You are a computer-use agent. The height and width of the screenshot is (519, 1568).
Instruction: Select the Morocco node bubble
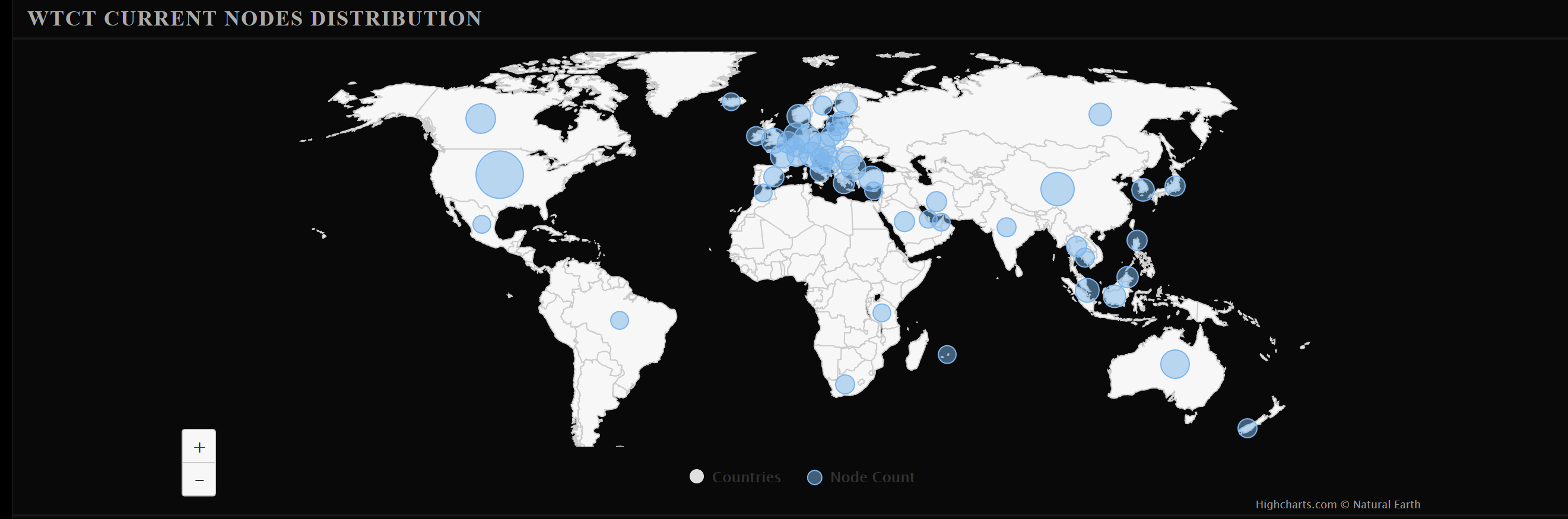point(763,193)
